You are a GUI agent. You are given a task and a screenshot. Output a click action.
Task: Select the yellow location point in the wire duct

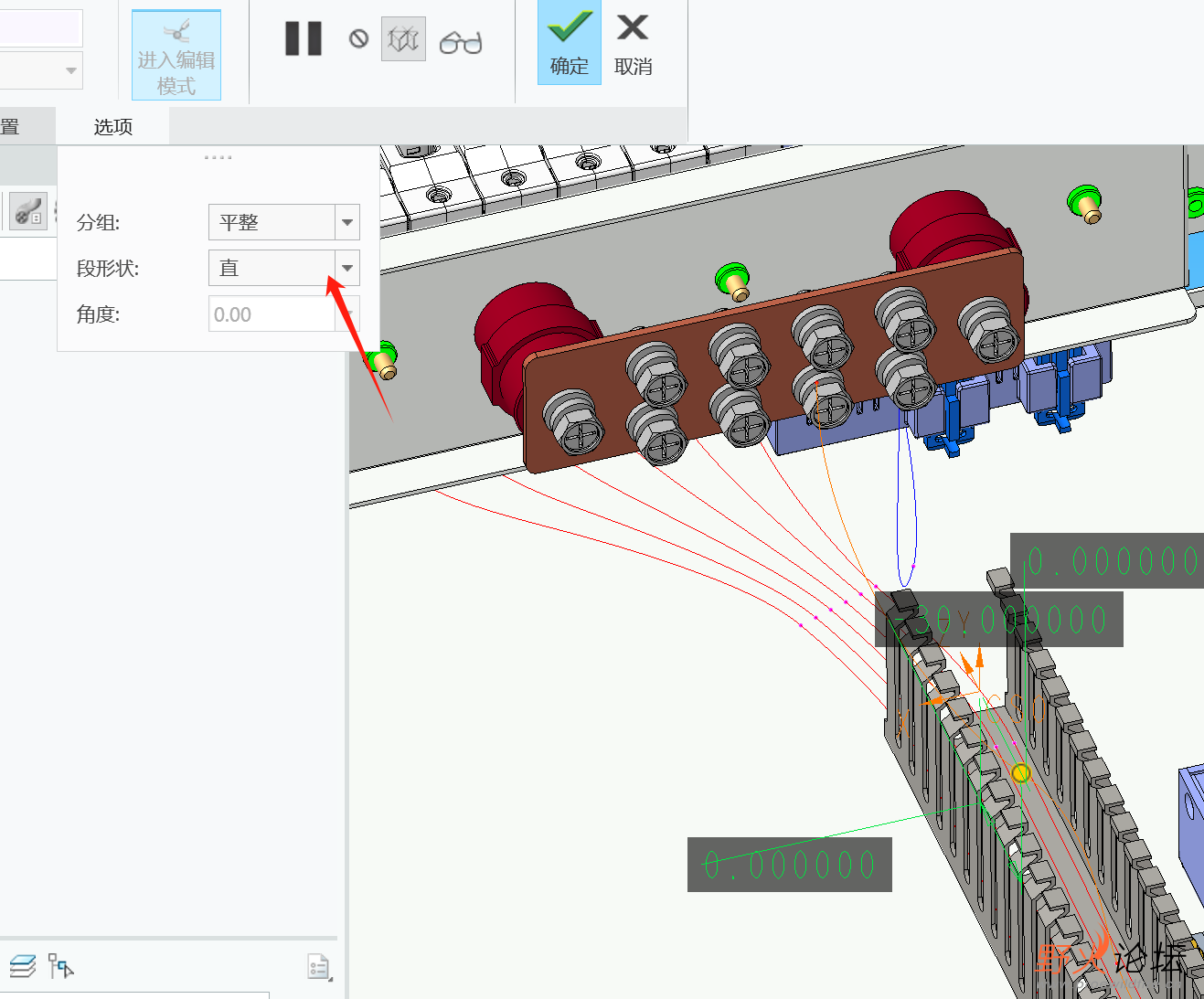[x=1021, y=773]
